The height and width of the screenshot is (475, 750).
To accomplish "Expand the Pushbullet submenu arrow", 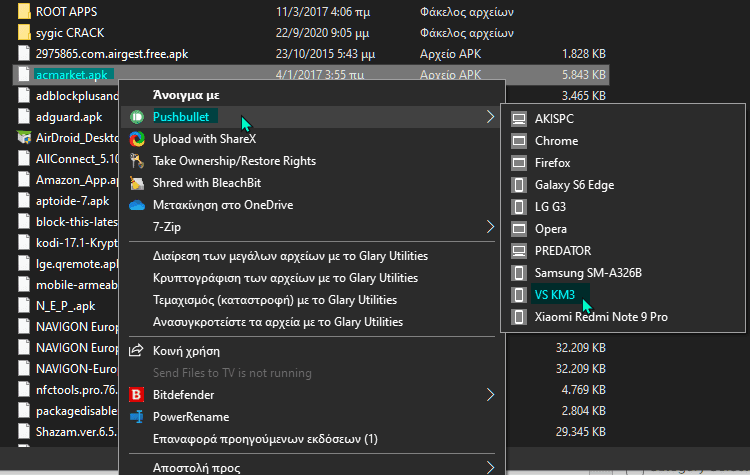I will coord(490,117).
